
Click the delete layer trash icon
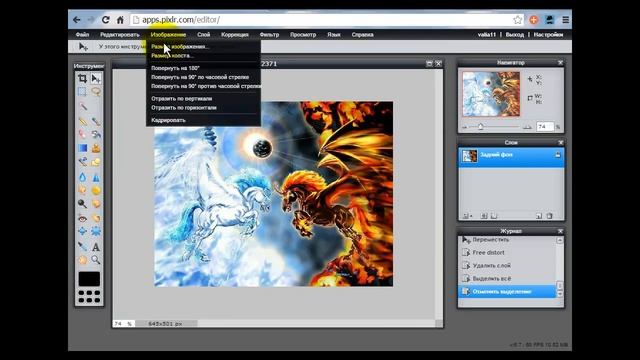[549, 216]
